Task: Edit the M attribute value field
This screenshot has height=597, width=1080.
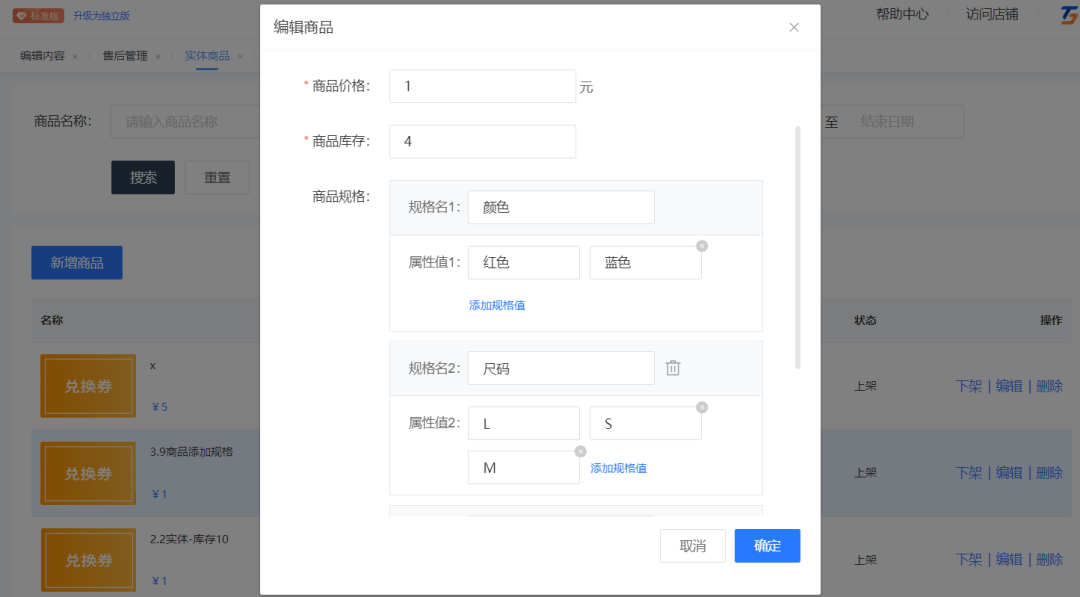Action: 523,468
